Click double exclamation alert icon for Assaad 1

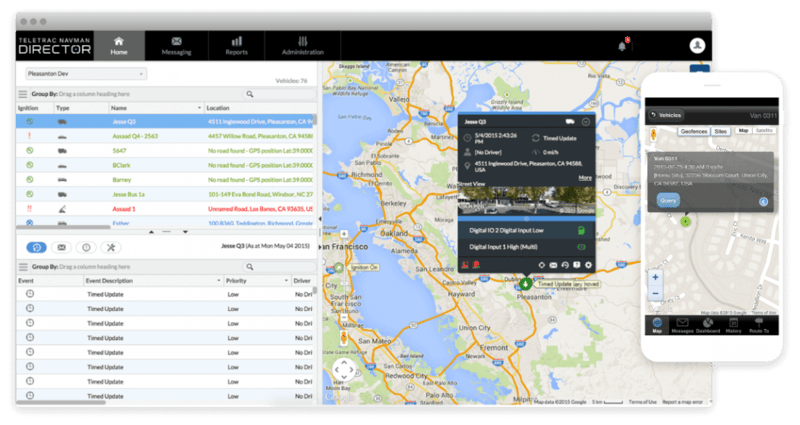[29, 209]
